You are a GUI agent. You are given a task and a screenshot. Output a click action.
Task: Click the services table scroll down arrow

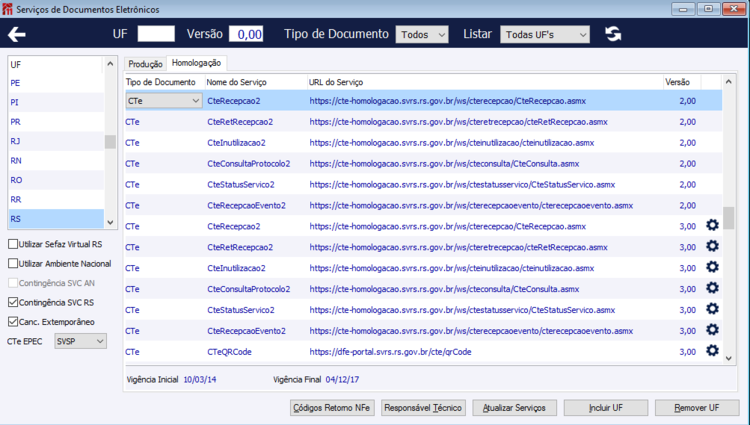tap(728, 358)
